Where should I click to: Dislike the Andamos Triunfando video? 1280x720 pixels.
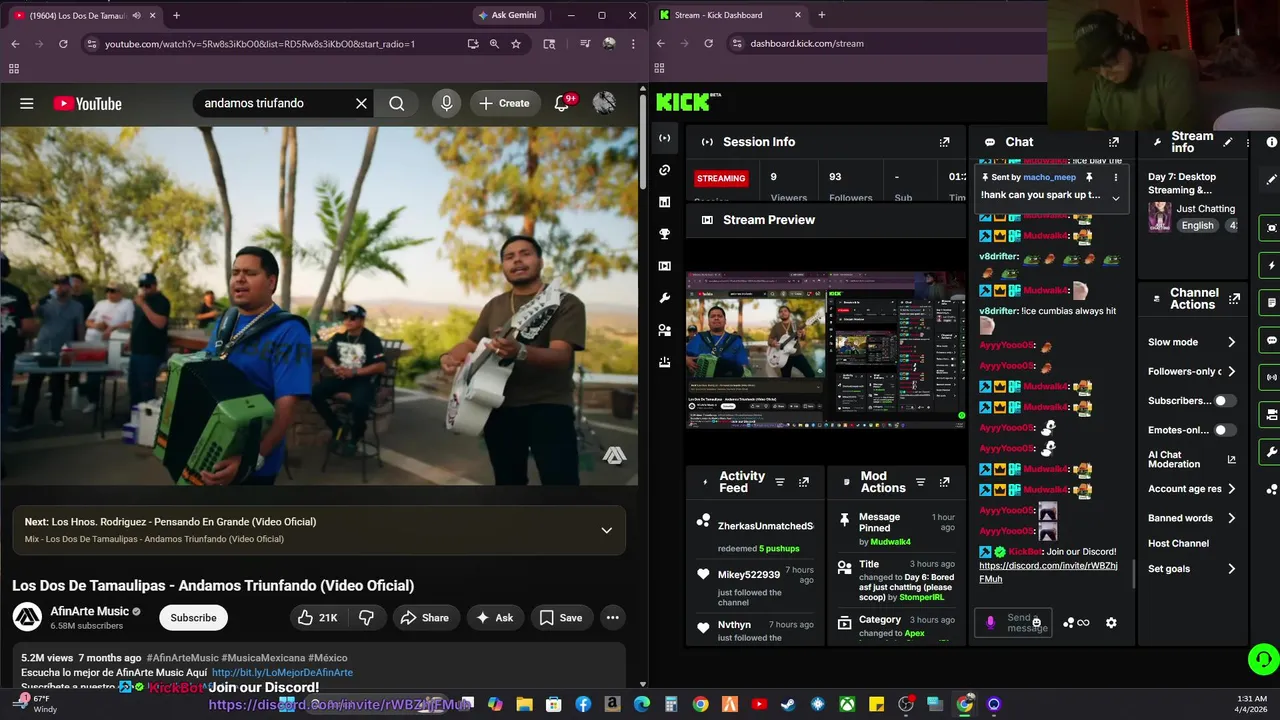(366, 618)
